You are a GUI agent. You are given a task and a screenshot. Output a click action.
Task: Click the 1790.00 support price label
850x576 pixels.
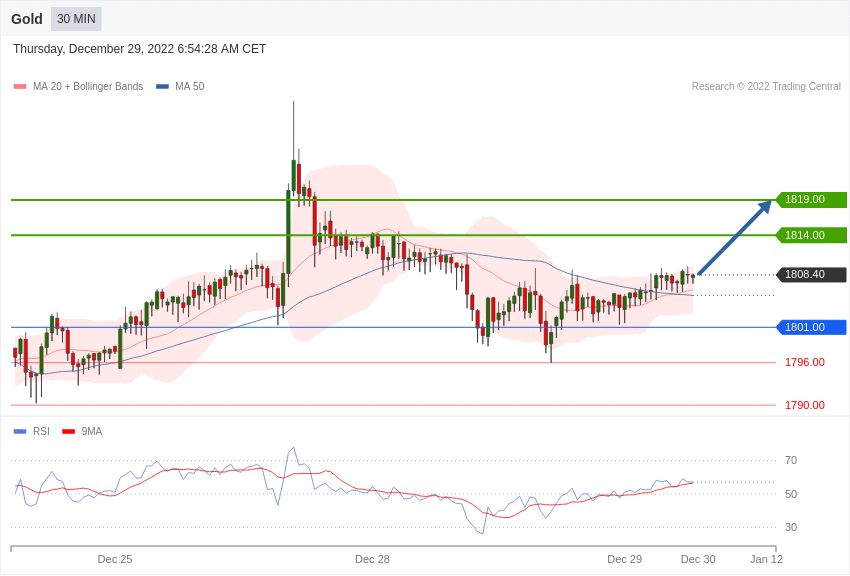pos(805,405)
